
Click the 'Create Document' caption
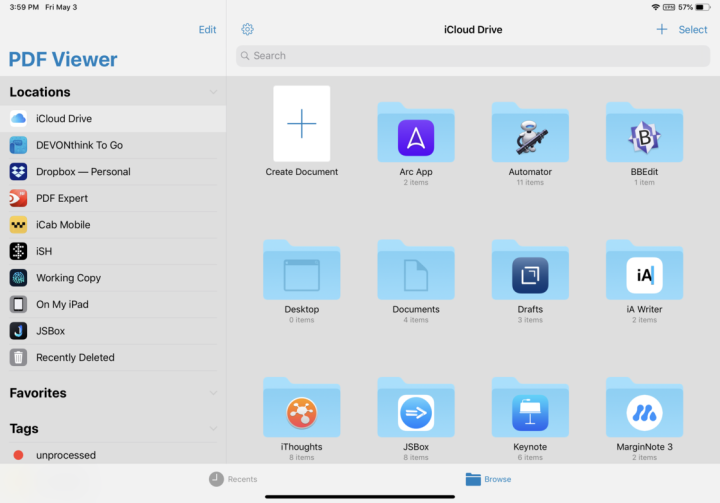[302, 172]
